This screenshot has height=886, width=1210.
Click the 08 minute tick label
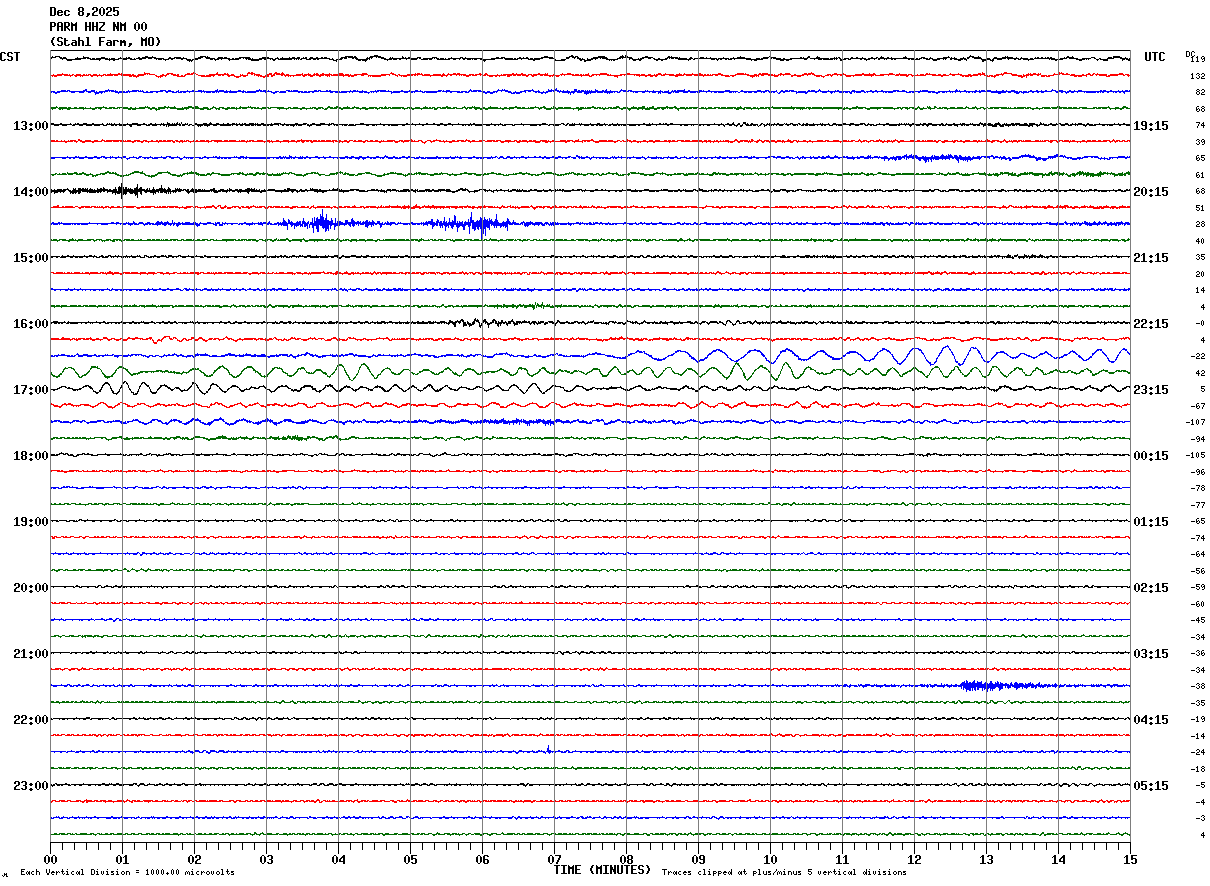626,860
